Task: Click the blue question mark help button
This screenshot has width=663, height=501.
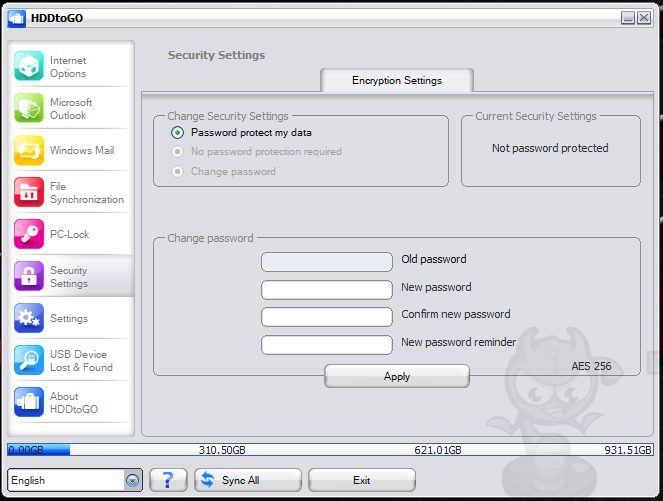Action: tap(168, 480)
